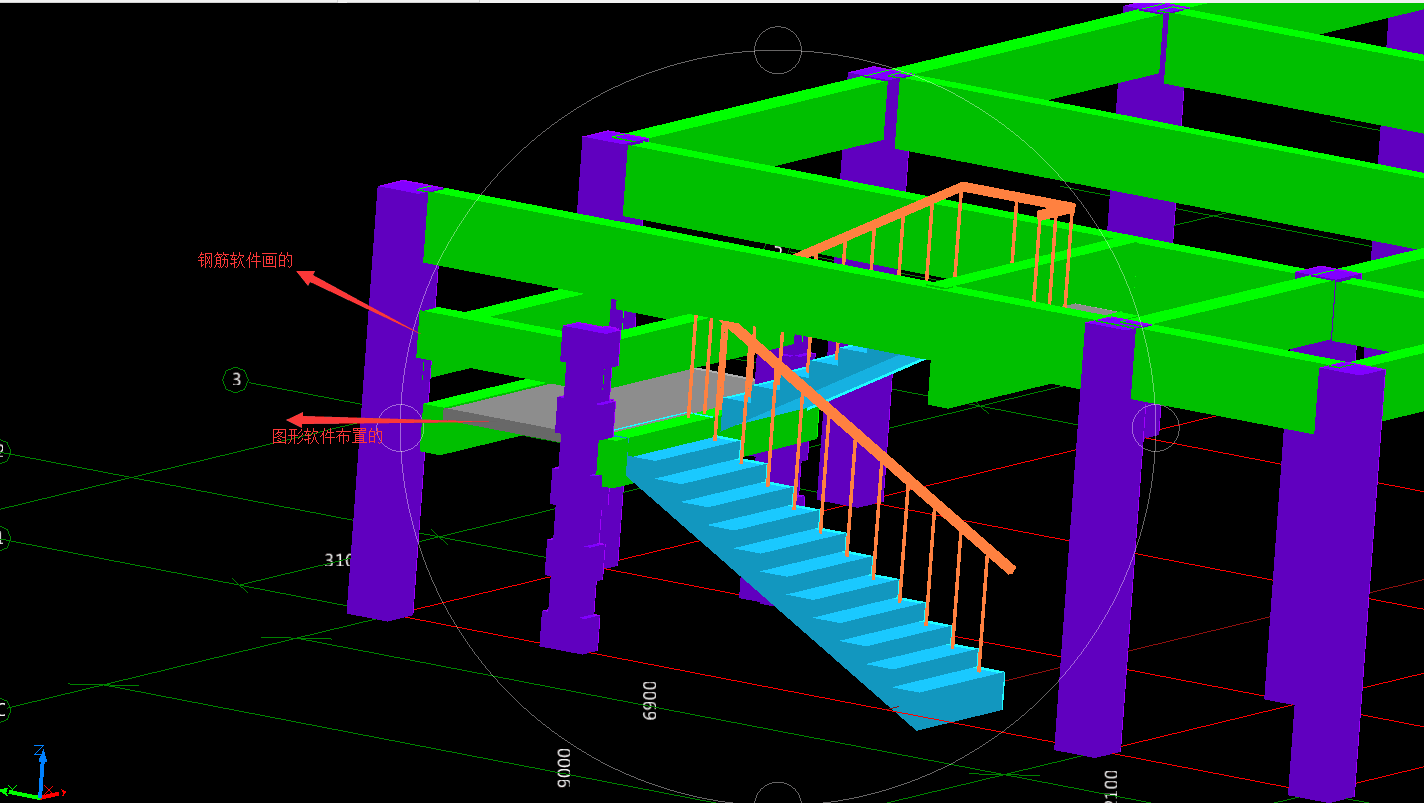Select the gray stair landing slab
The height and width of the screenshot is (803, 1424).
[x=595, y=403]
